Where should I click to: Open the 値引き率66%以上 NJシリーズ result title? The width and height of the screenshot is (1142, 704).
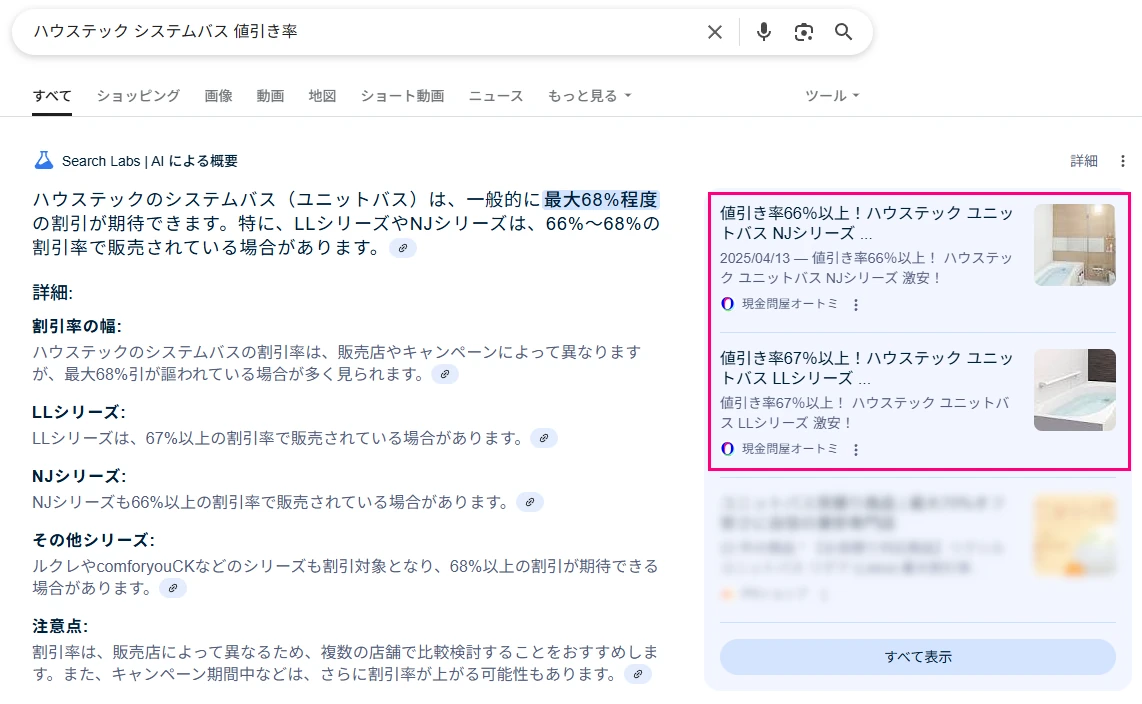[867, 223]
